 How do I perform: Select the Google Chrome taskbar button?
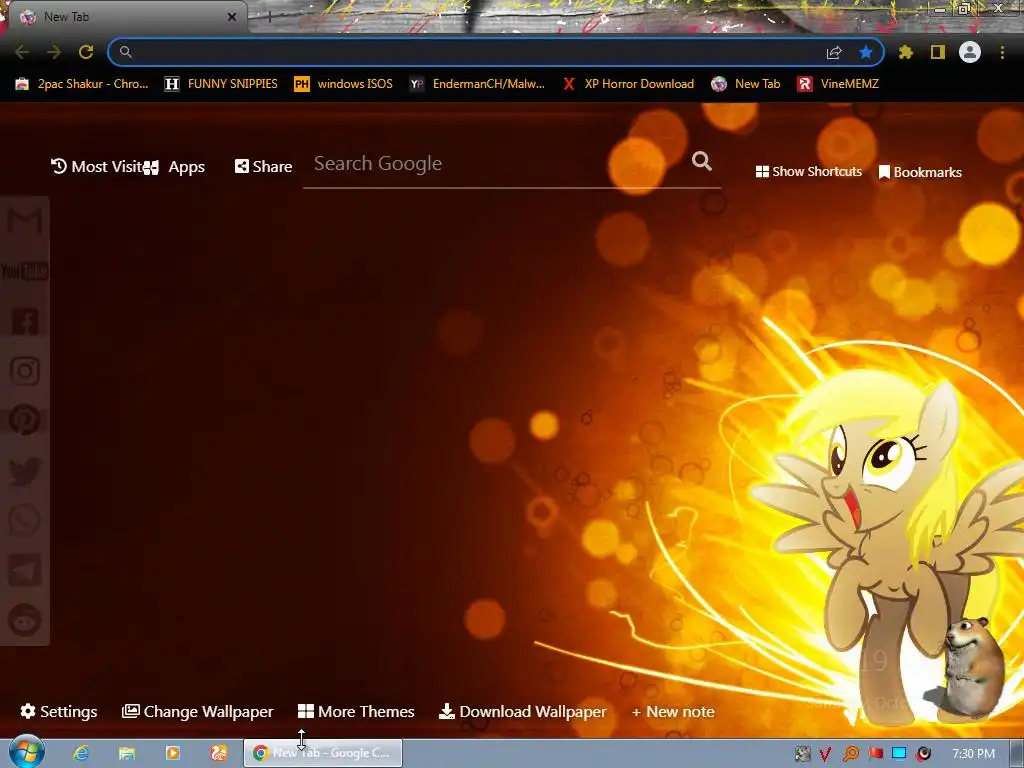click(x=323, y=753)
